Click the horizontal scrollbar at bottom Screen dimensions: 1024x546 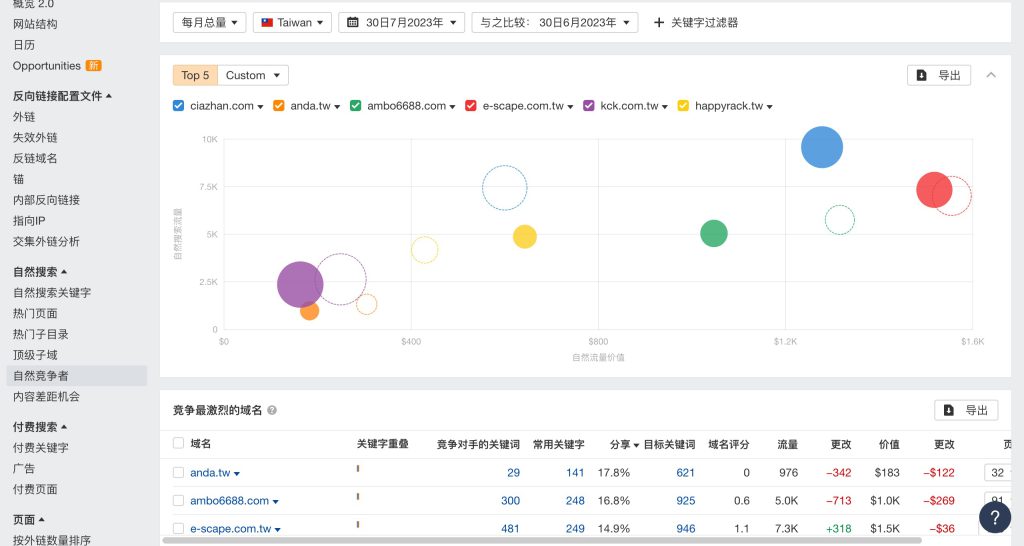(x=542, y=541)
